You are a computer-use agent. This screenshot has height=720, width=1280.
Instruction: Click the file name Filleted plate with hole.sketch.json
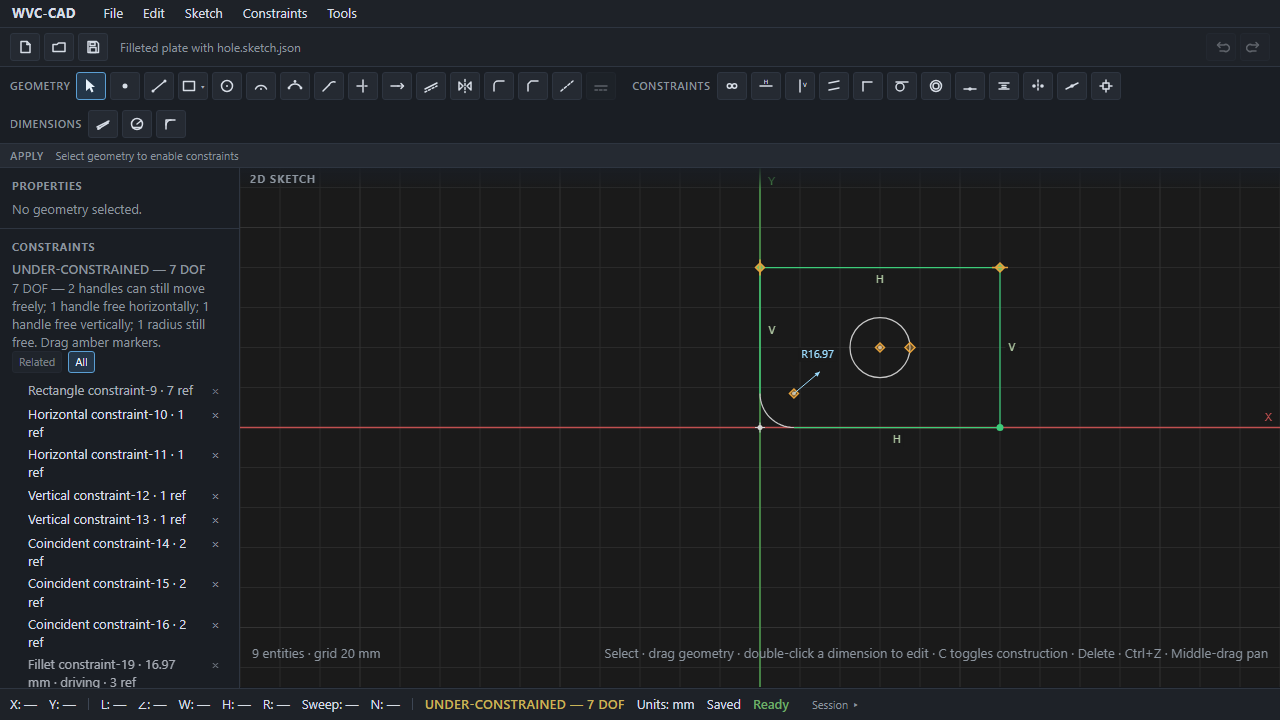(210, 48)
